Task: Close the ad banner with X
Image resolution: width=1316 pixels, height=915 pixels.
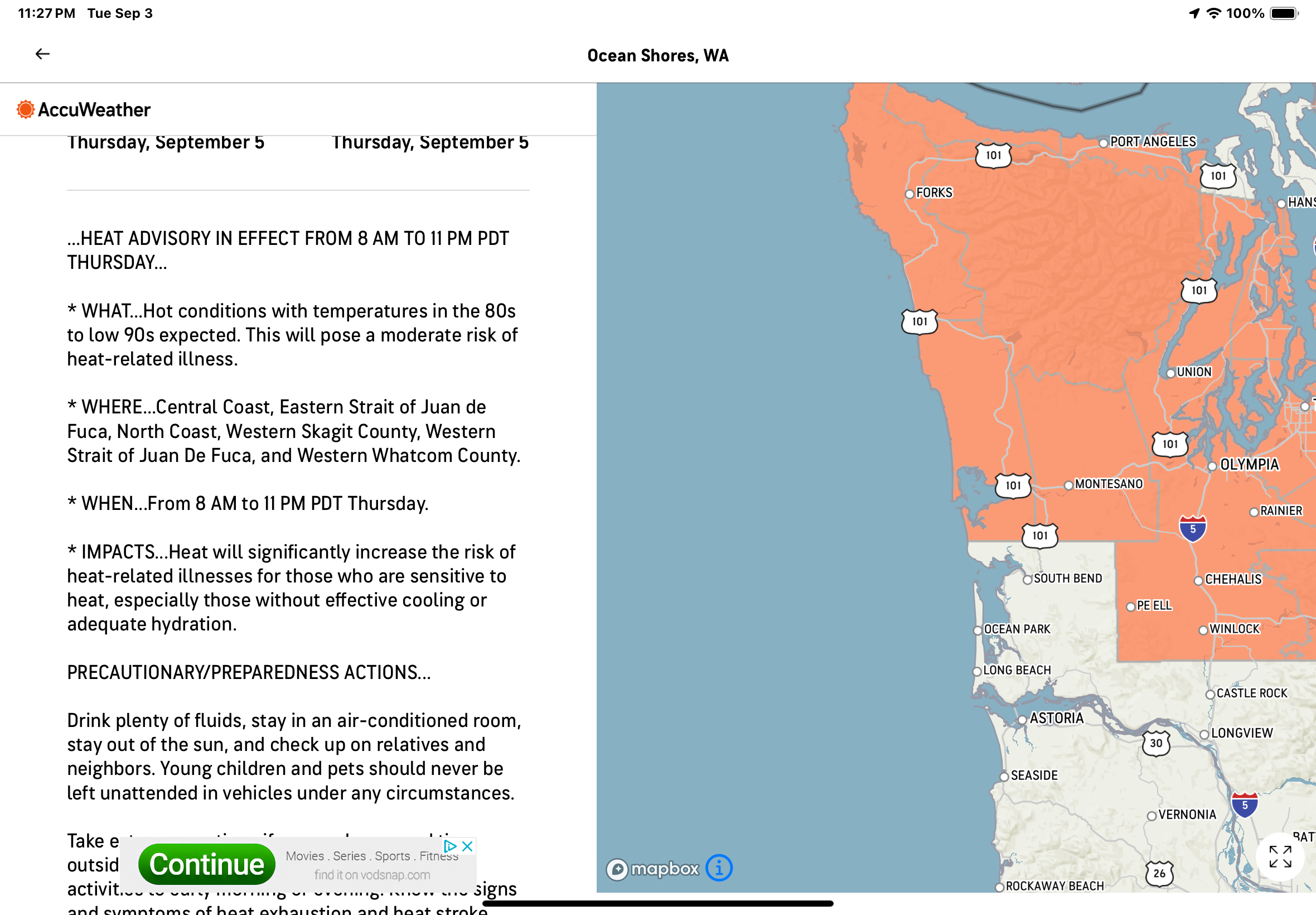Action: (x=467, y=846)
